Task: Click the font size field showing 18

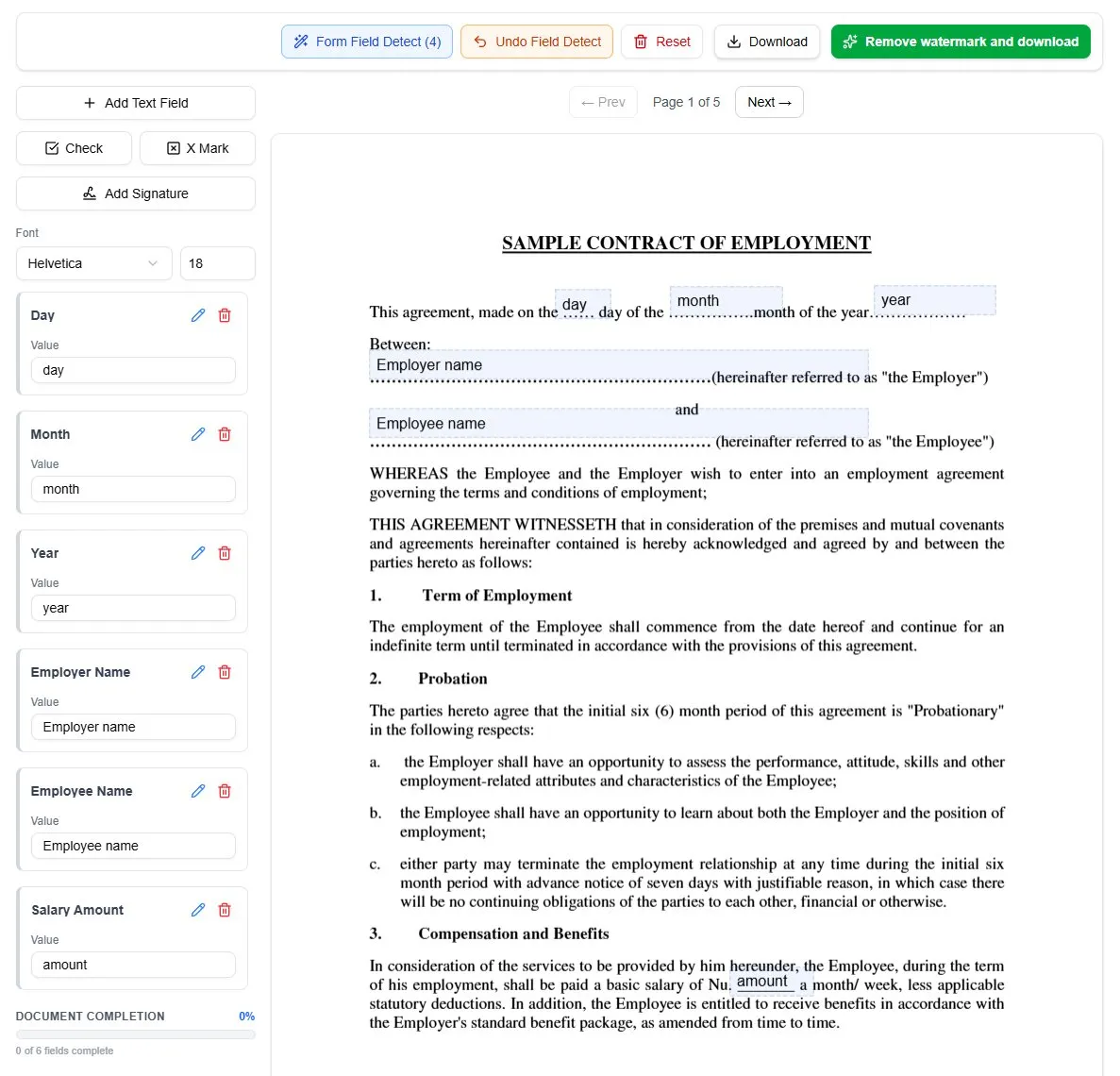Action: tap(218, 263)
